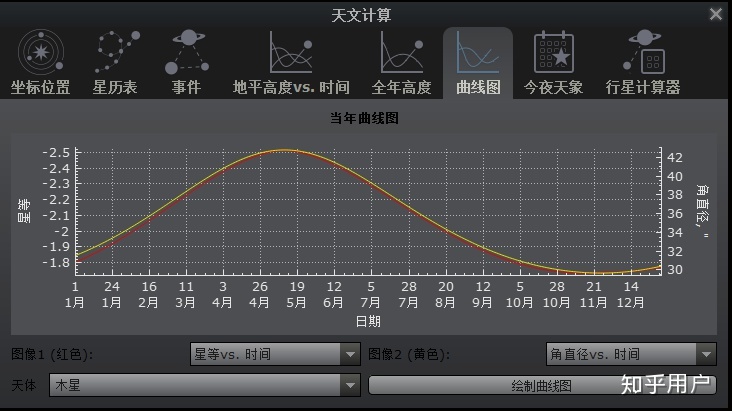Image resolution: width=732 pixels, height=411 pixels.
Task: Open the 木星 celestial body dropdown
Action: [x=204, y=385]
